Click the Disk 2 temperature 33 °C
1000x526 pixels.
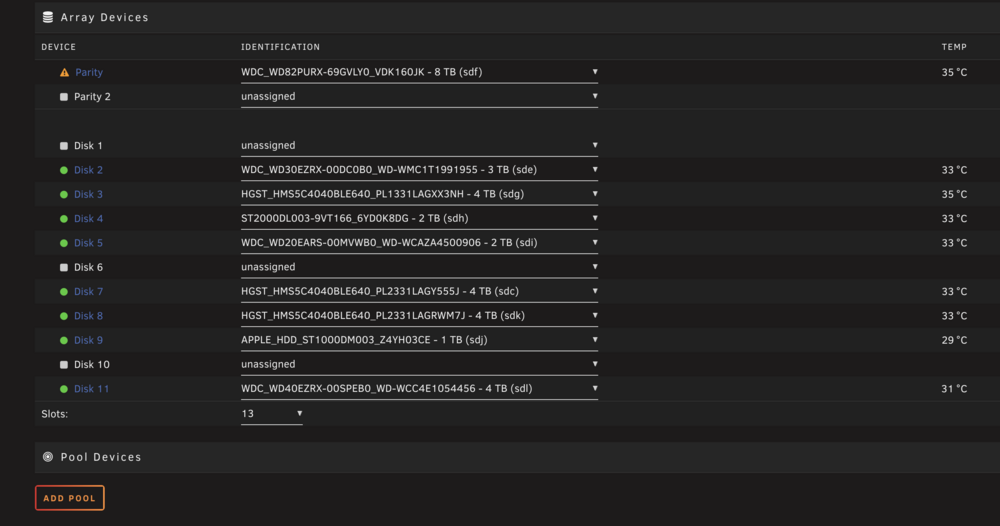(x=954, y=170)
